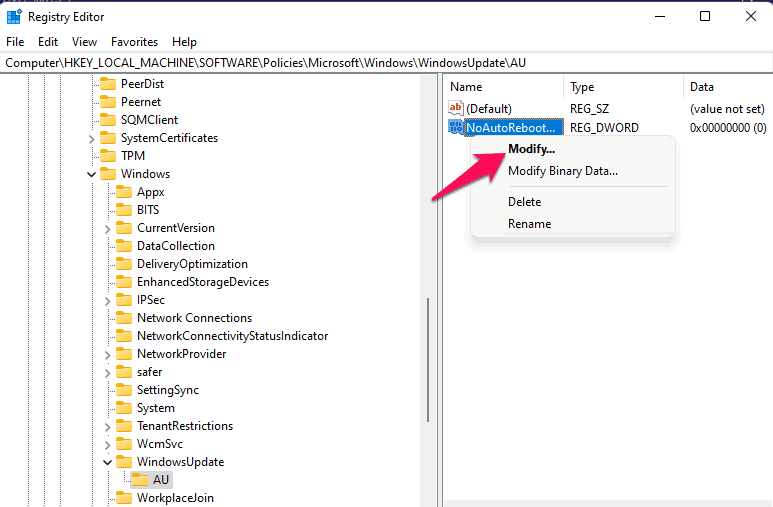
Task: Expand the IPSec key node
Action: point(108,300)
